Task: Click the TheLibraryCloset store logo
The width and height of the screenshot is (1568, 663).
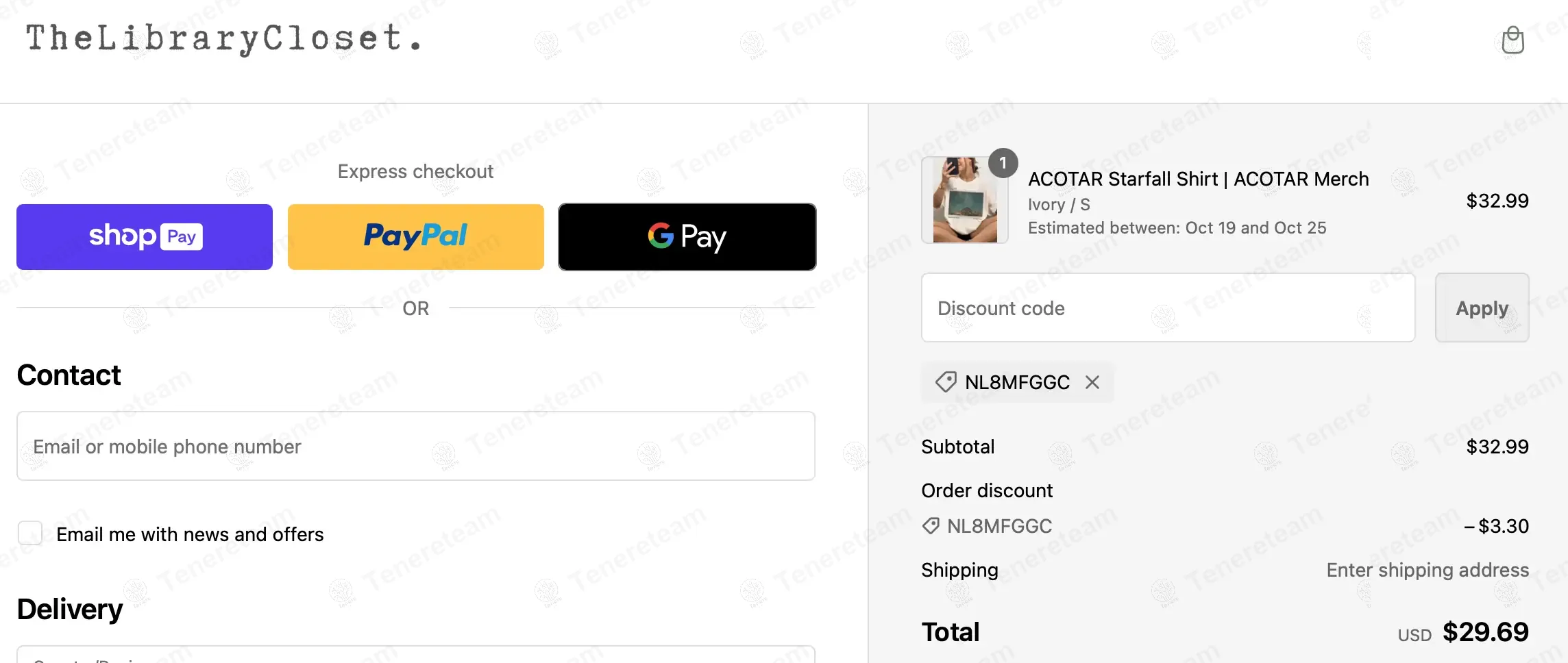Action: 223,38
